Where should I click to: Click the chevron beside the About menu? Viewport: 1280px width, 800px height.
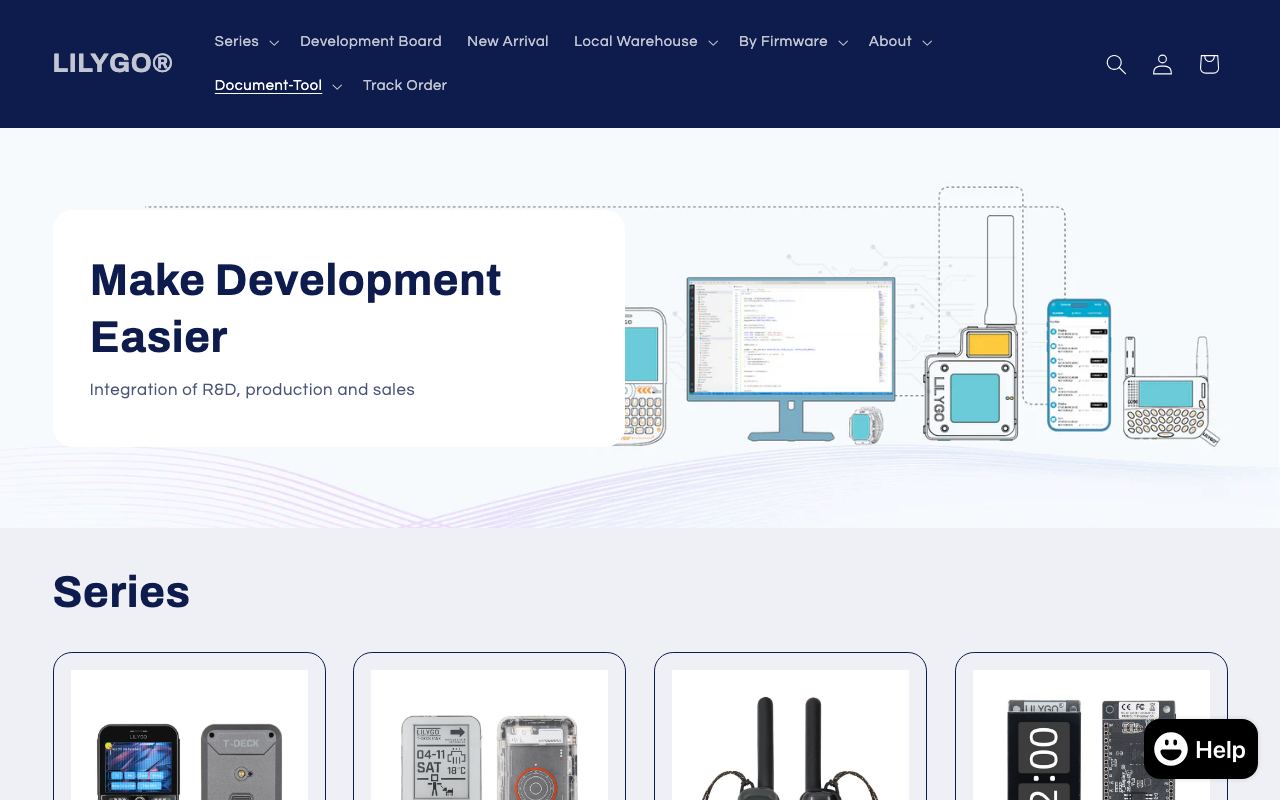927,42
